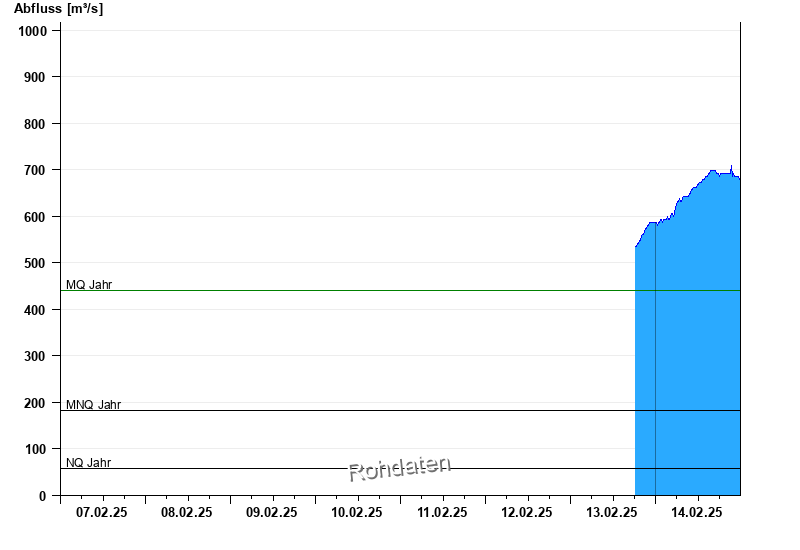Select the 12.02.25 date label

(x=527, y=513)
